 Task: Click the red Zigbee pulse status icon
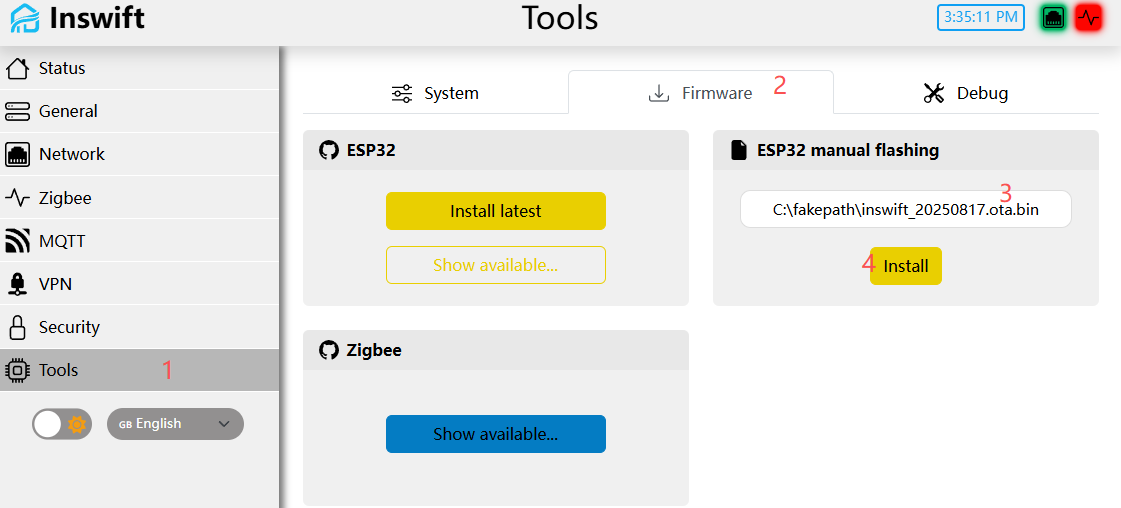(x=1090, y=18)
